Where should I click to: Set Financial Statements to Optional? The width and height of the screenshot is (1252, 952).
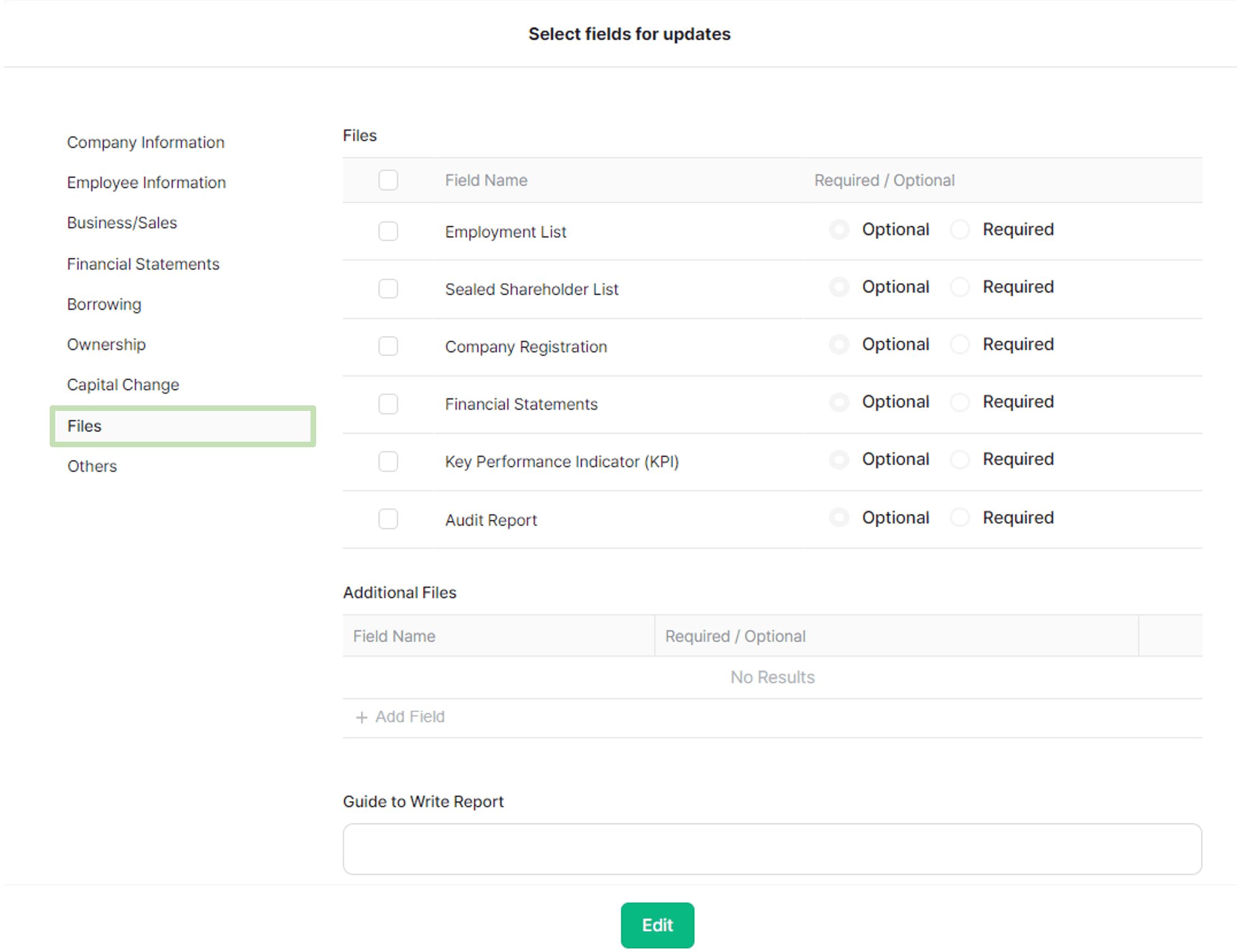pos(839,402)
